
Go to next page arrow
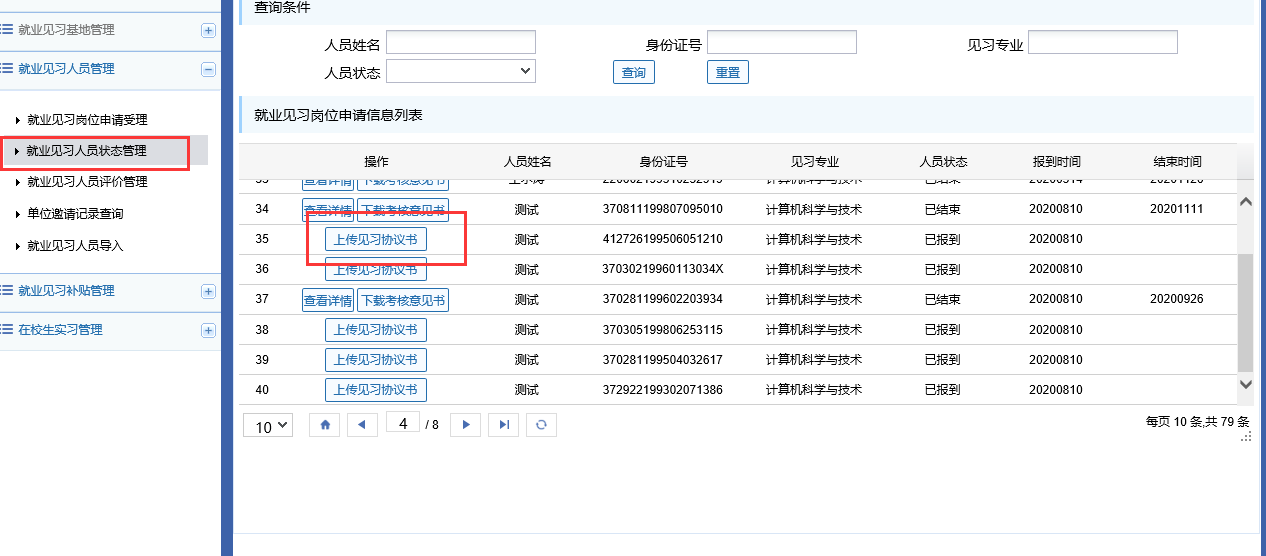(x=466, y=425)
